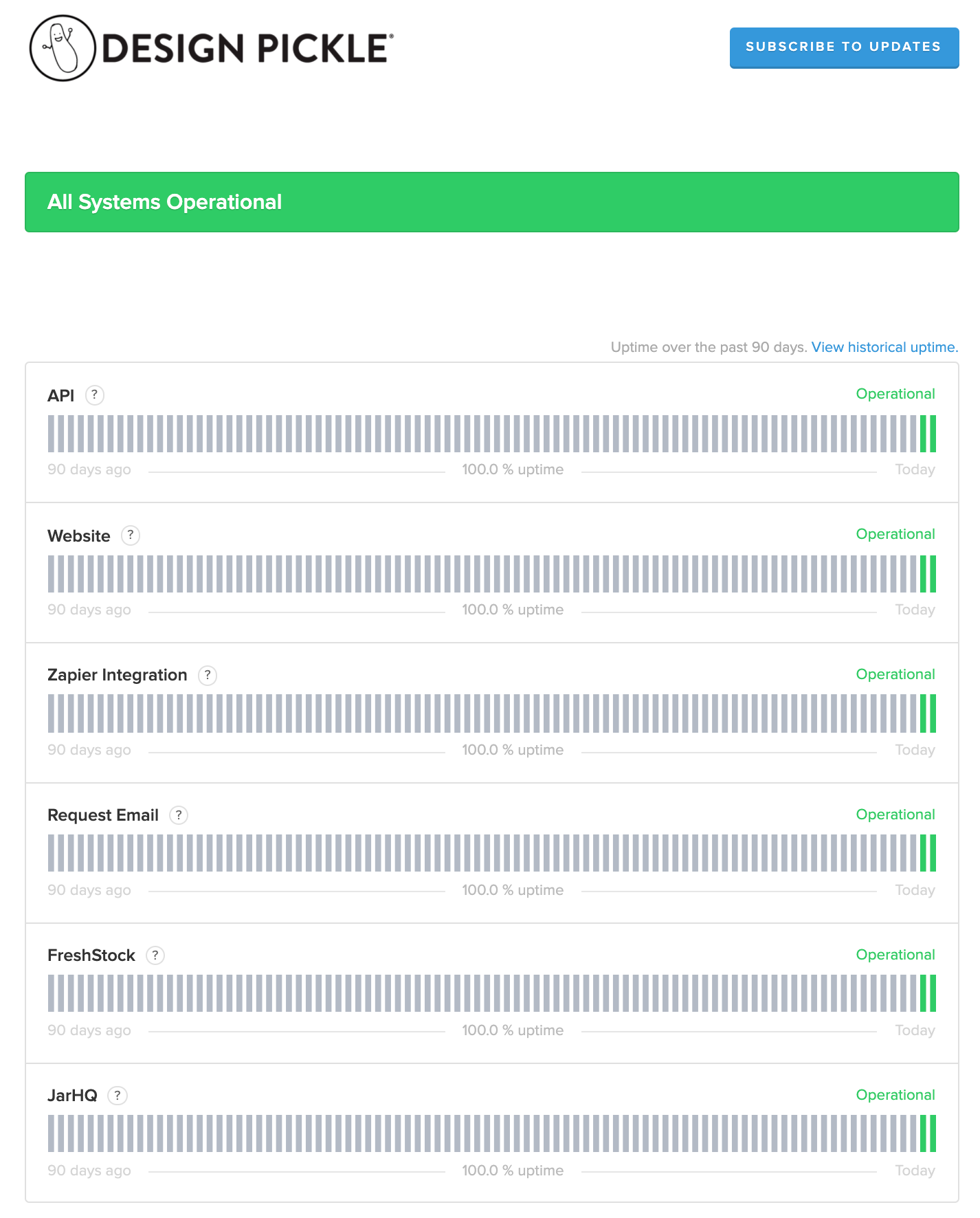Click the first gray bar of API uptime
Viewport: 980px width, 1218px height.
click(51, 434)
